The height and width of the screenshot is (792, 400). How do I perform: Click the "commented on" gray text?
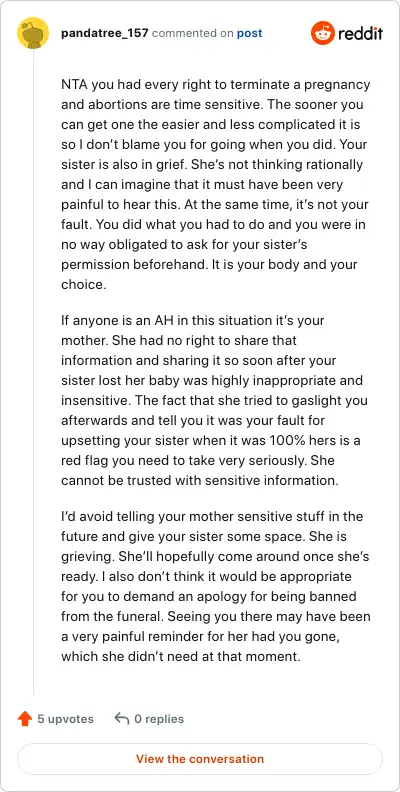(192, 33)
